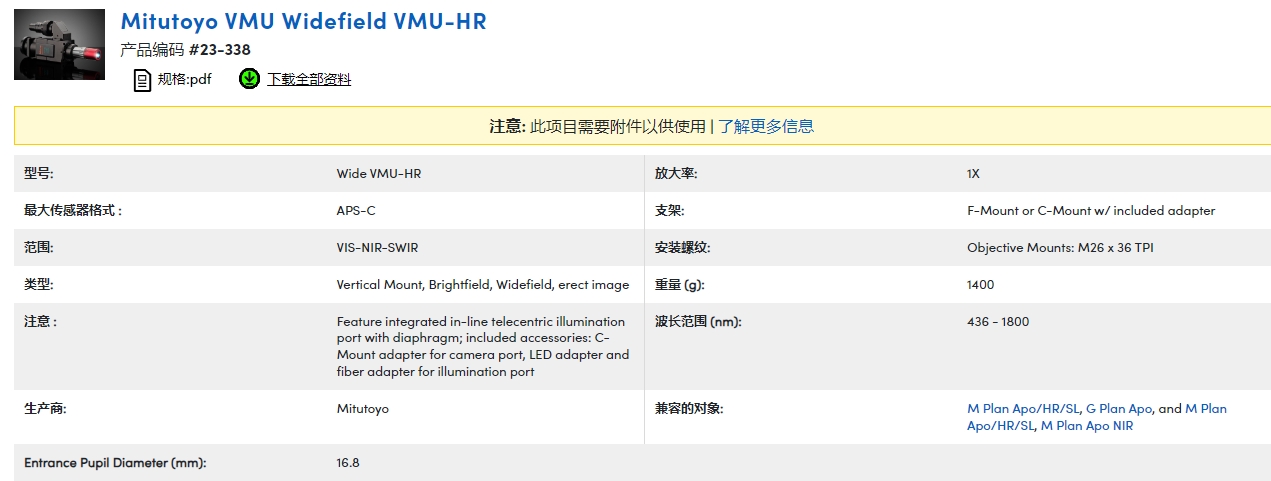Click the 放大率: label
The image size is (1271, 481).
point(676,174)
